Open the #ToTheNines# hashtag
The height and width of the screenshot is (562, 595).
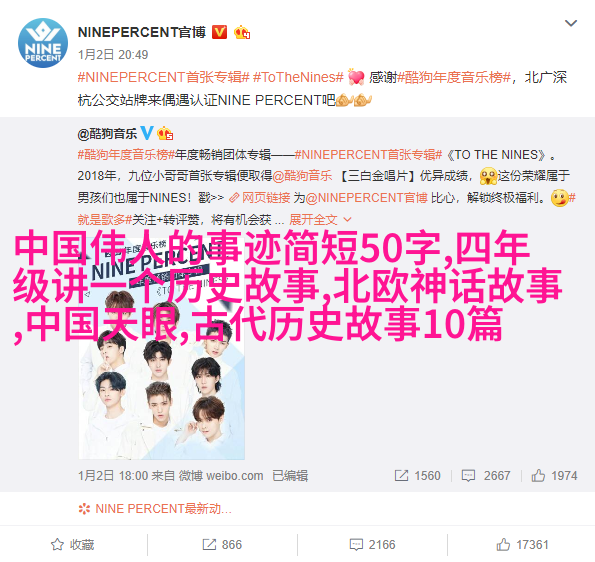tap(298, 77)
